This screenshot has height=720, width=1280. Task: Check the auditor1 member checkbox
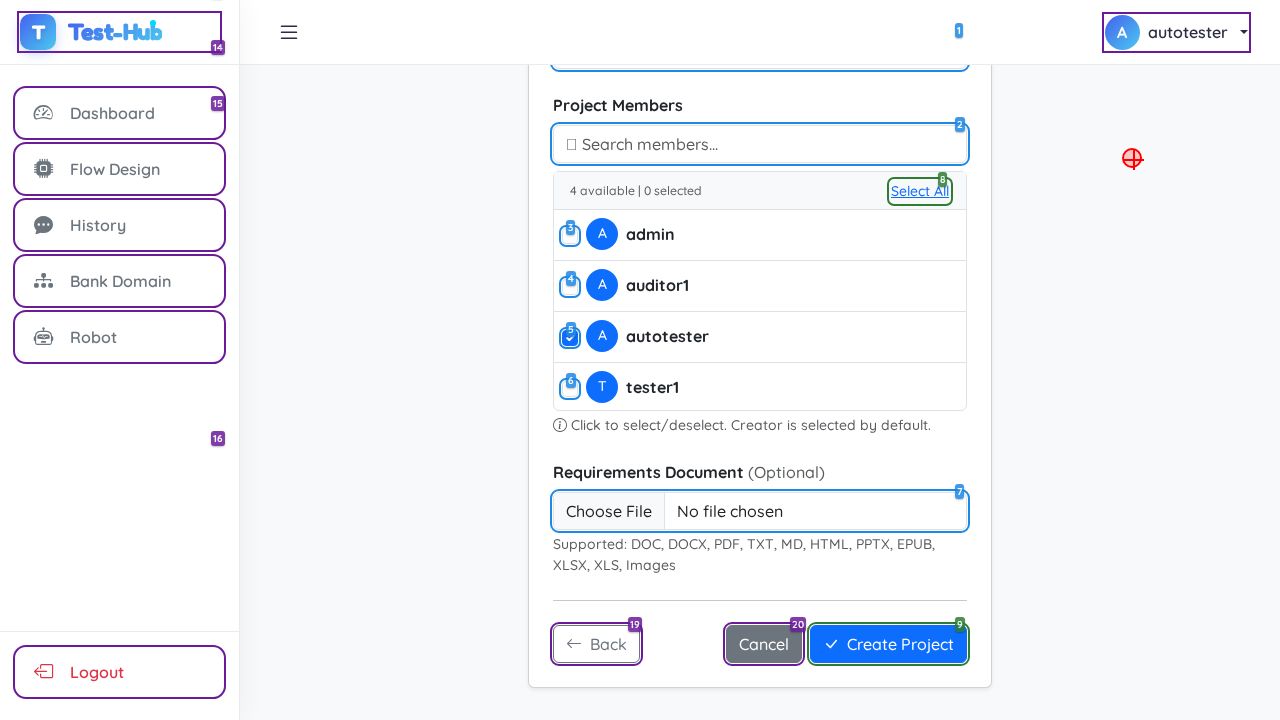[x=570, y=287]
